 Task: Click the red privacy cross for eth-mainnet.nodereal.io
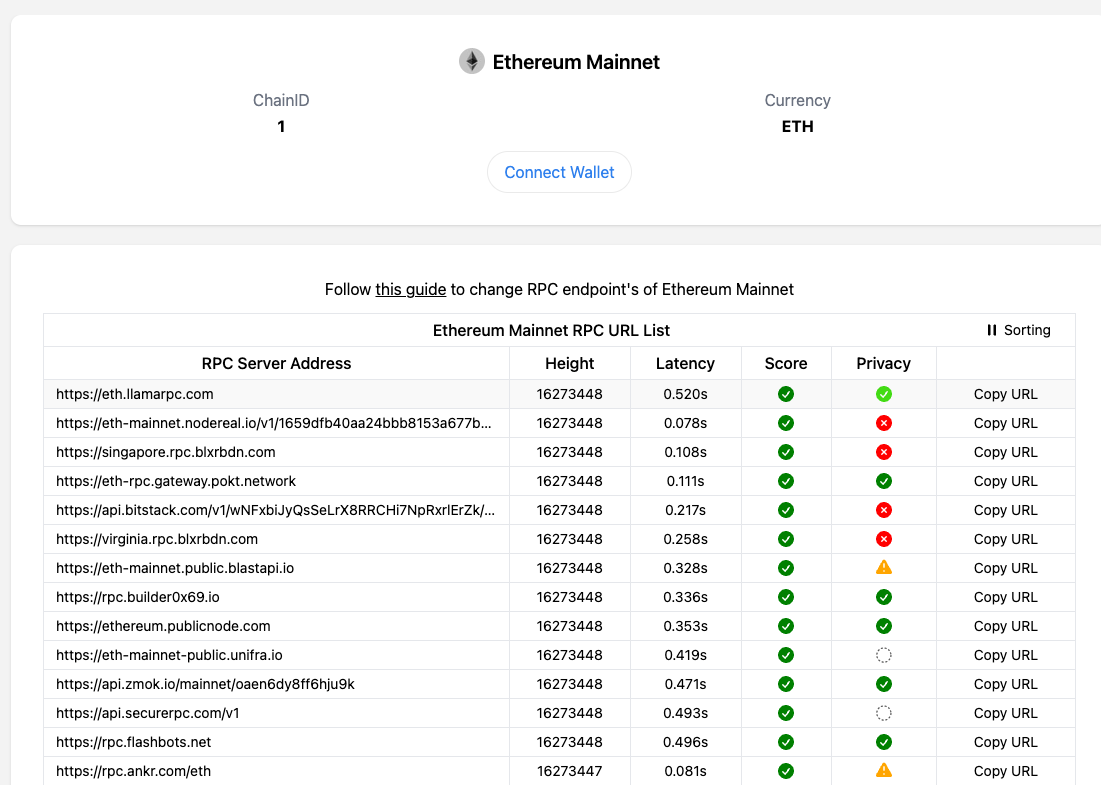tap(884, 423)
